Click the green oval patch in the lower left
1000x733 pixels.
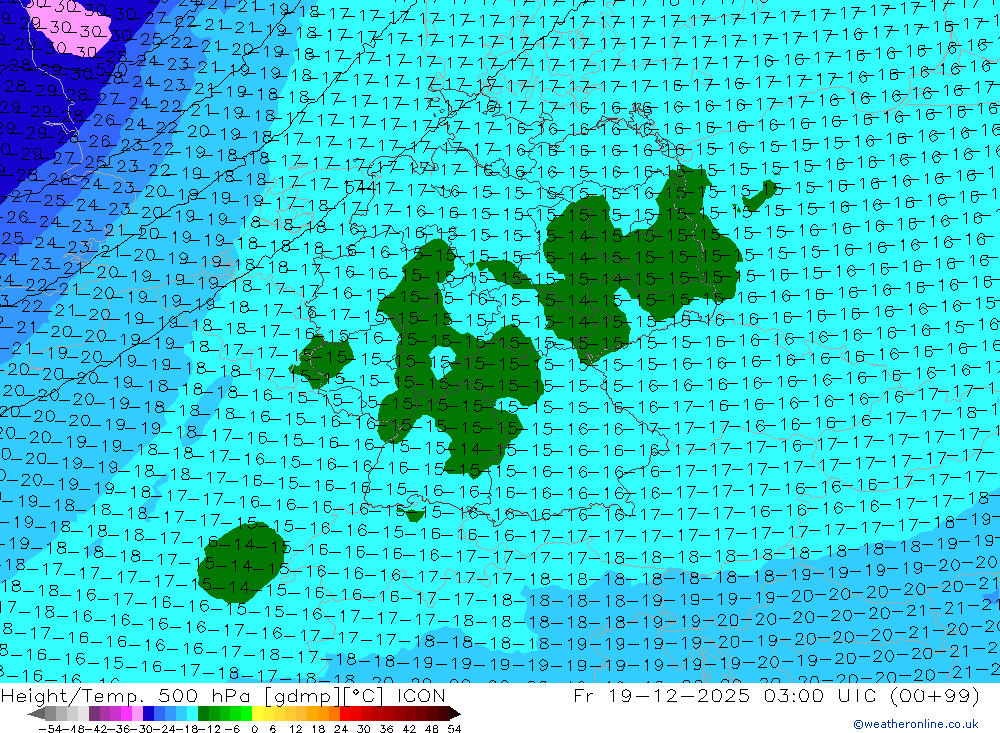coord(238,567)
